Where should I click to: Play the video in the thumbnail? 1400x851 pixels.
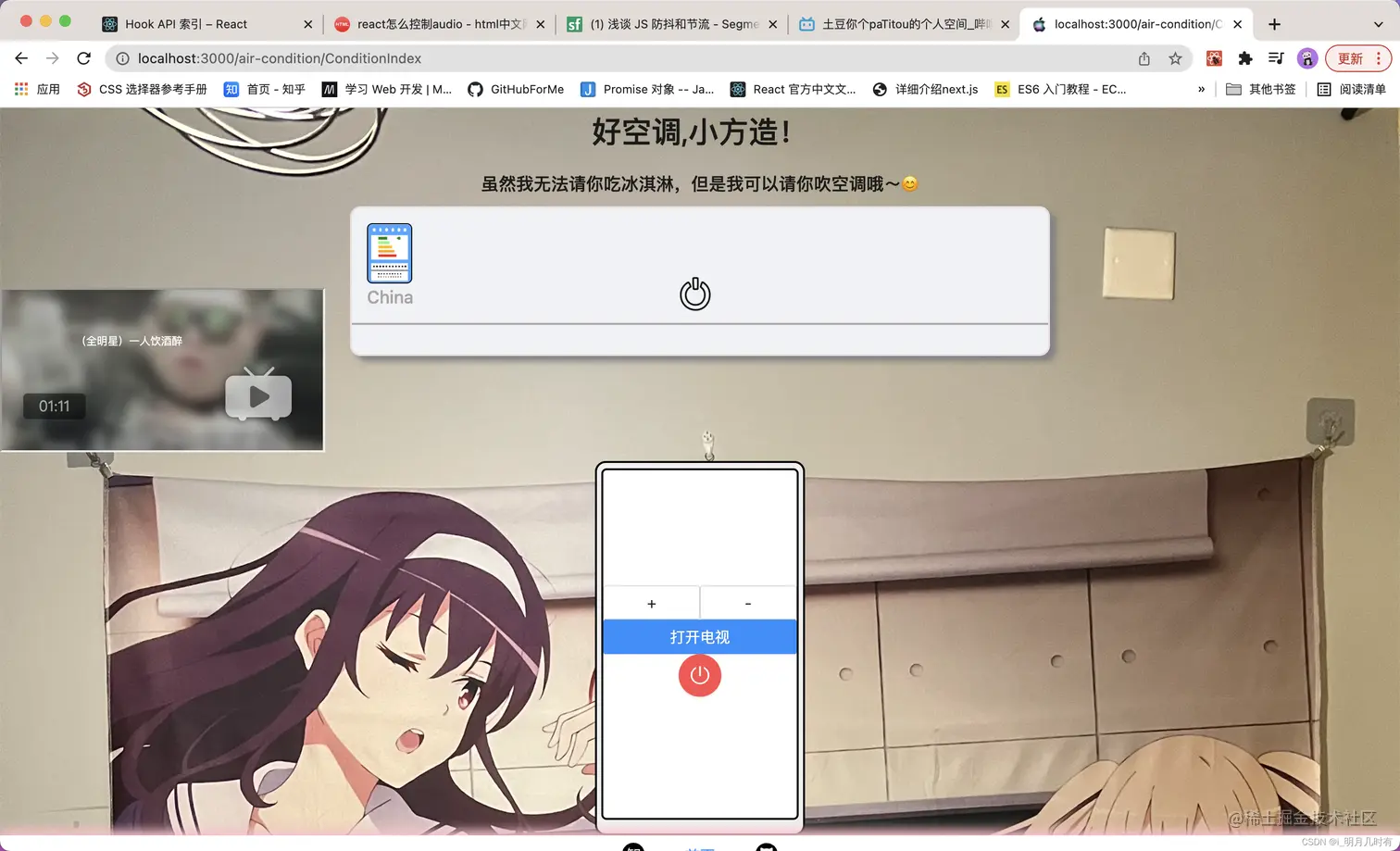pyautogui.click(x=258, y=394)
